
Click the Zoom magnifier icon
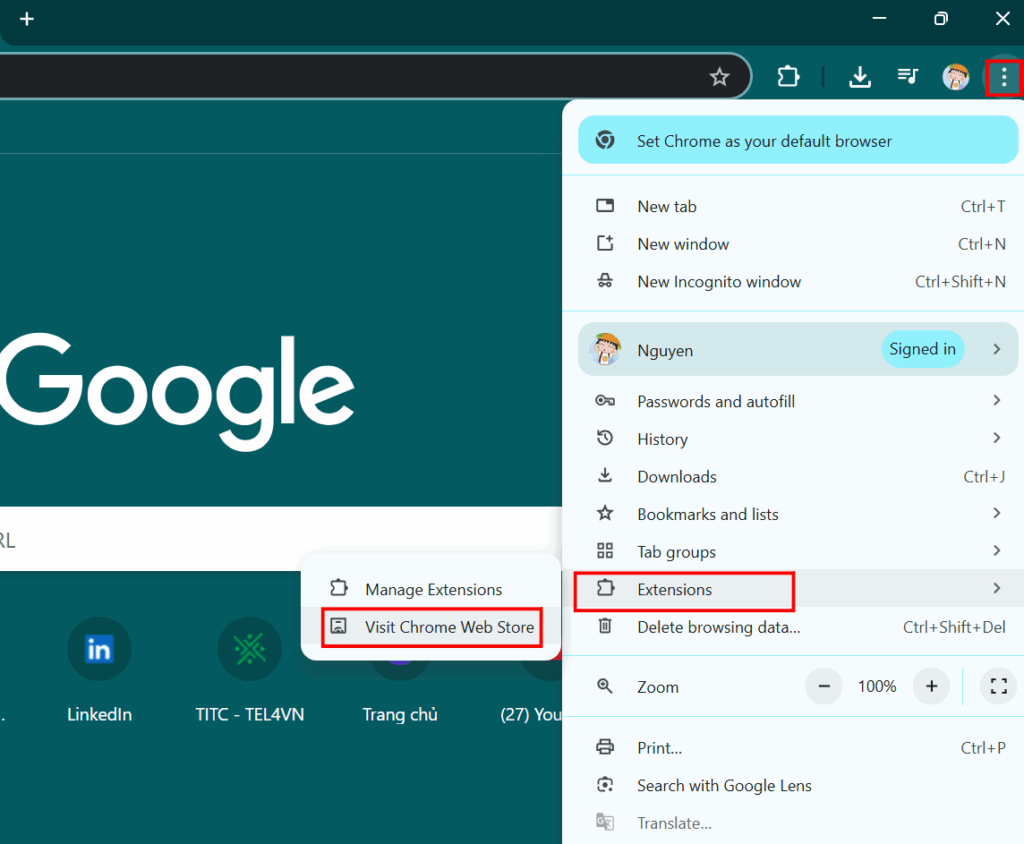point(605,686)
